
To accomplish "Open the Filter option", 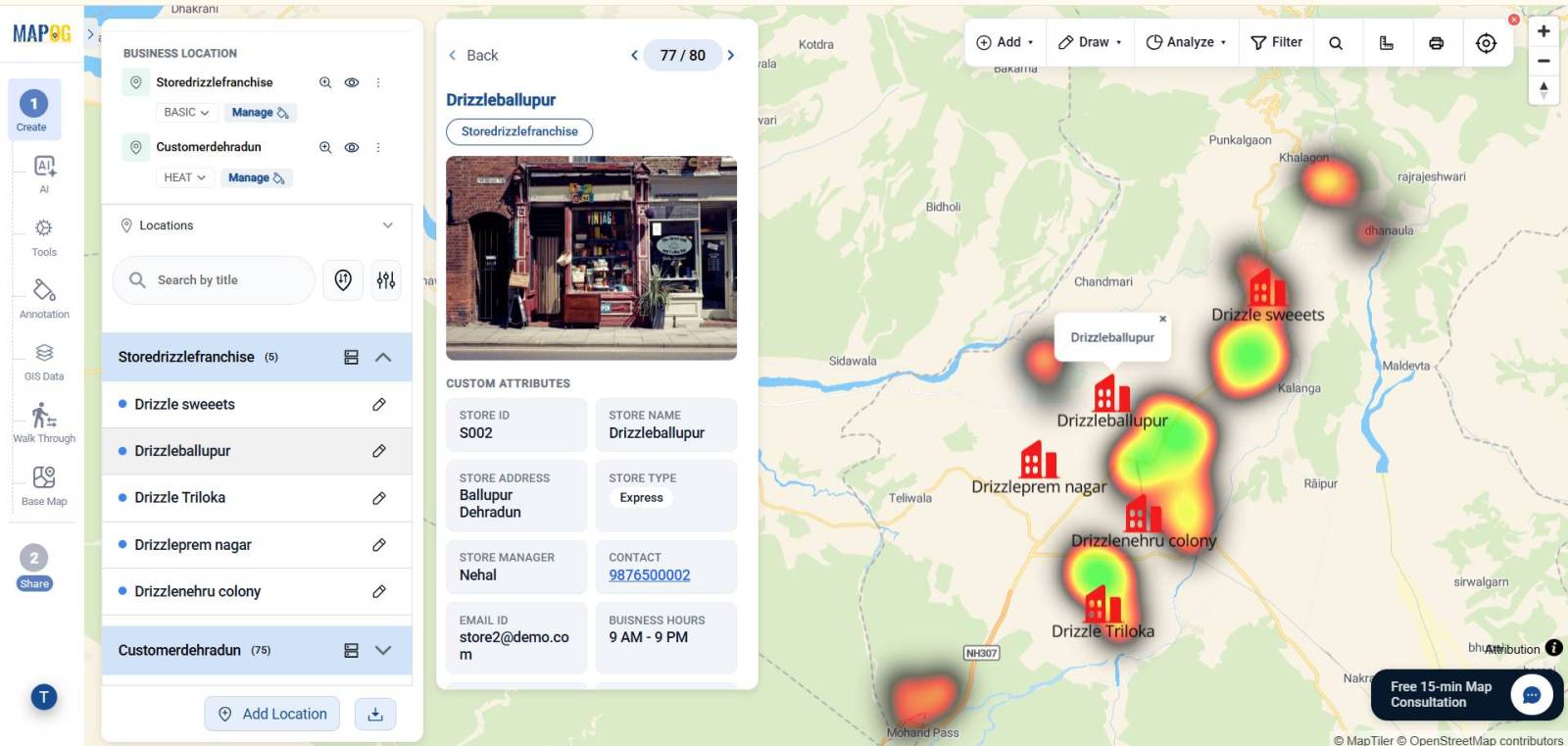I will pyautogui.click(x=1276, y=42).
